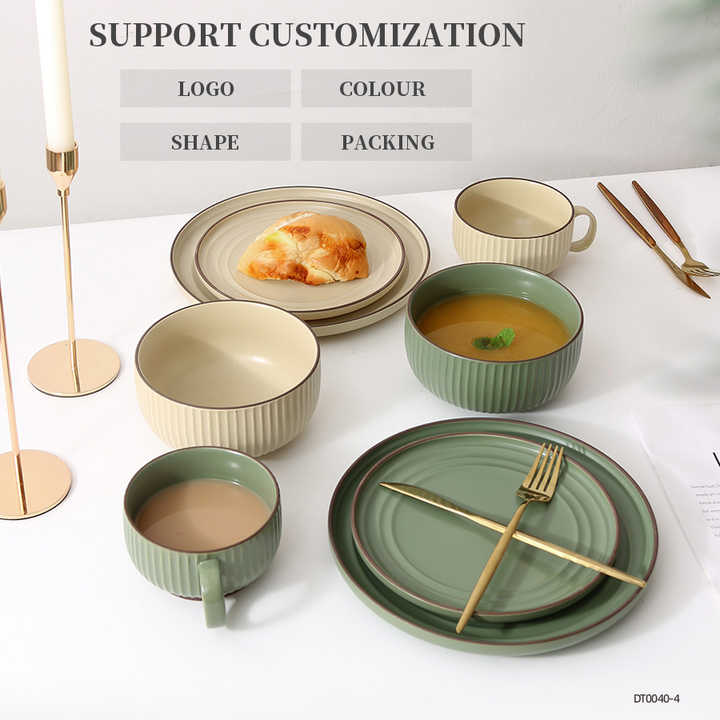This screenshot has height=720, width=720.
Task: Click the mint leaf in the soup
Action: pos(495,340)
